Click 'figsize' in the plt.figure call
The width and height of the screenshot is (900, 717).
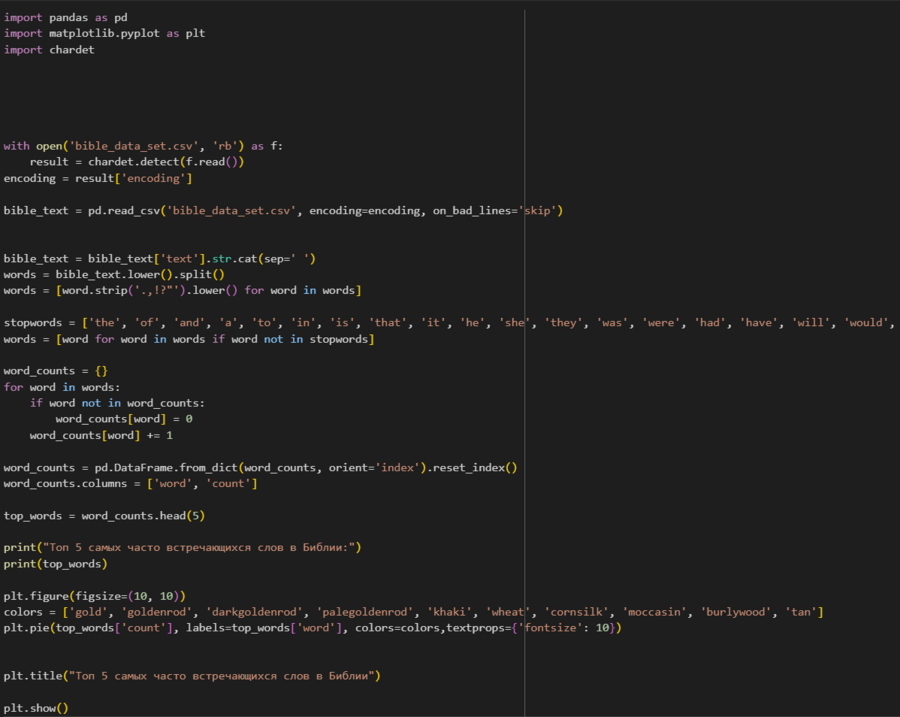(x=98, y=596)
